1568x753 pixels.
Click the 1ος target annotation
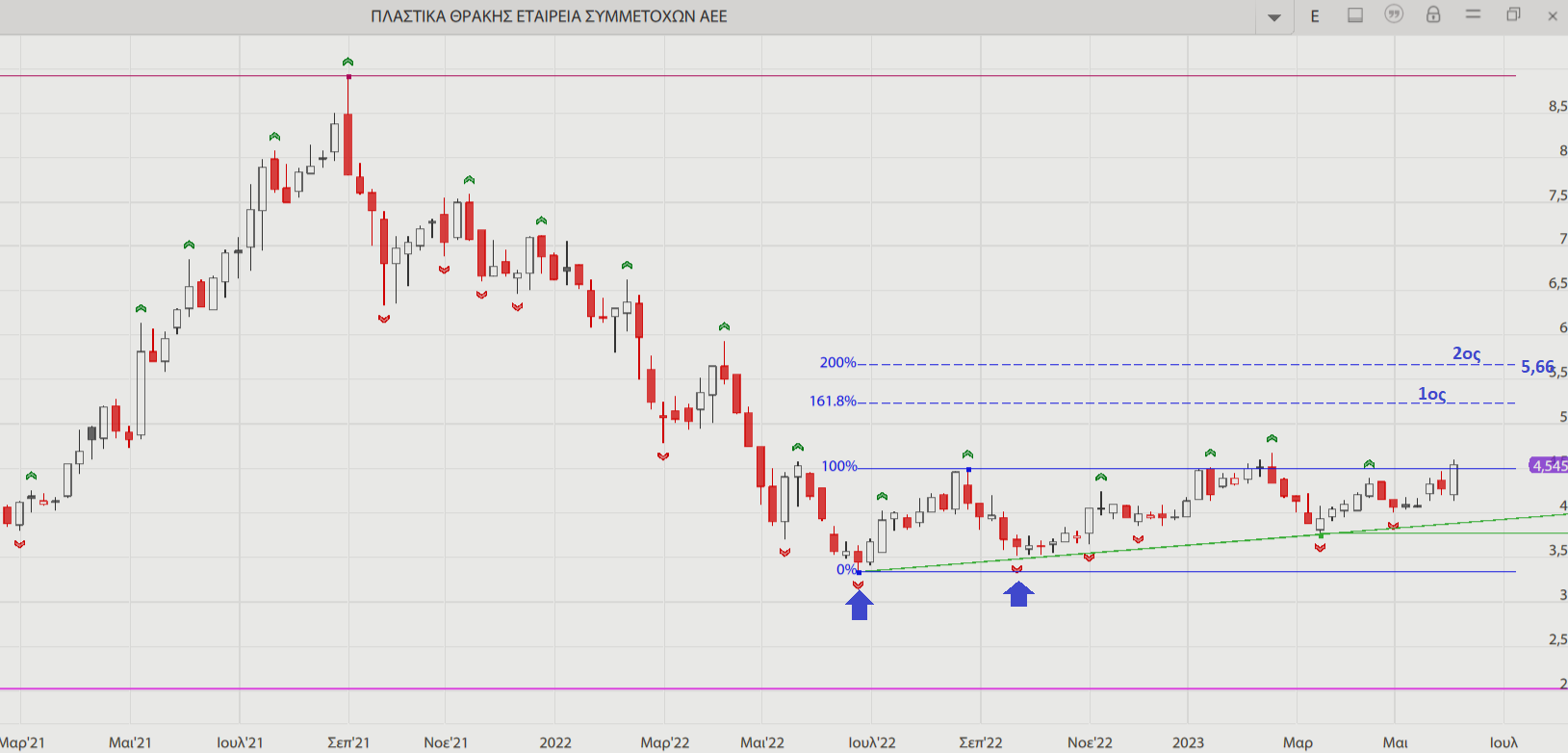coord(1432,394)
